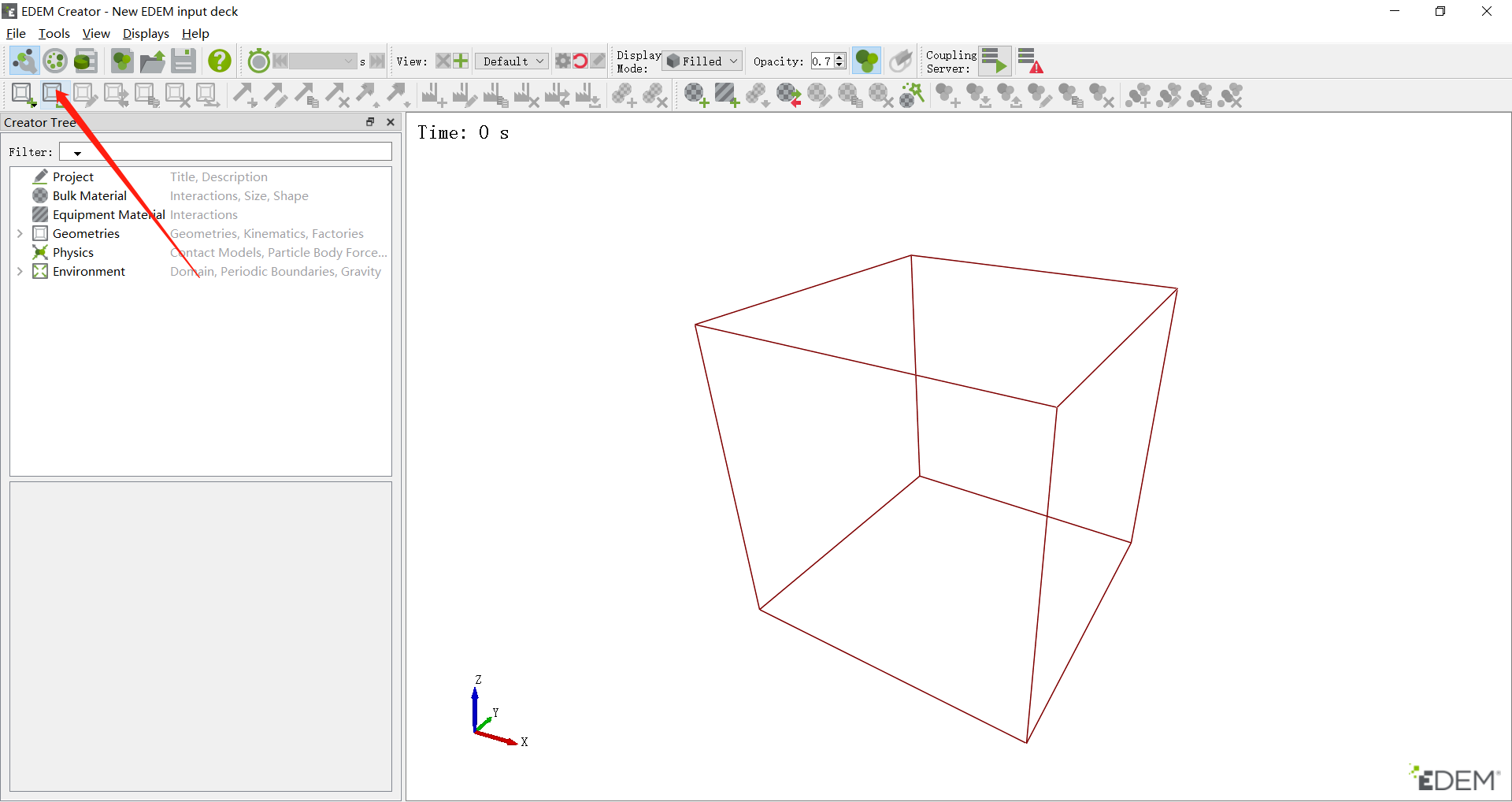Jump to the last time step

pyautogui.click(x=377, y=61)
